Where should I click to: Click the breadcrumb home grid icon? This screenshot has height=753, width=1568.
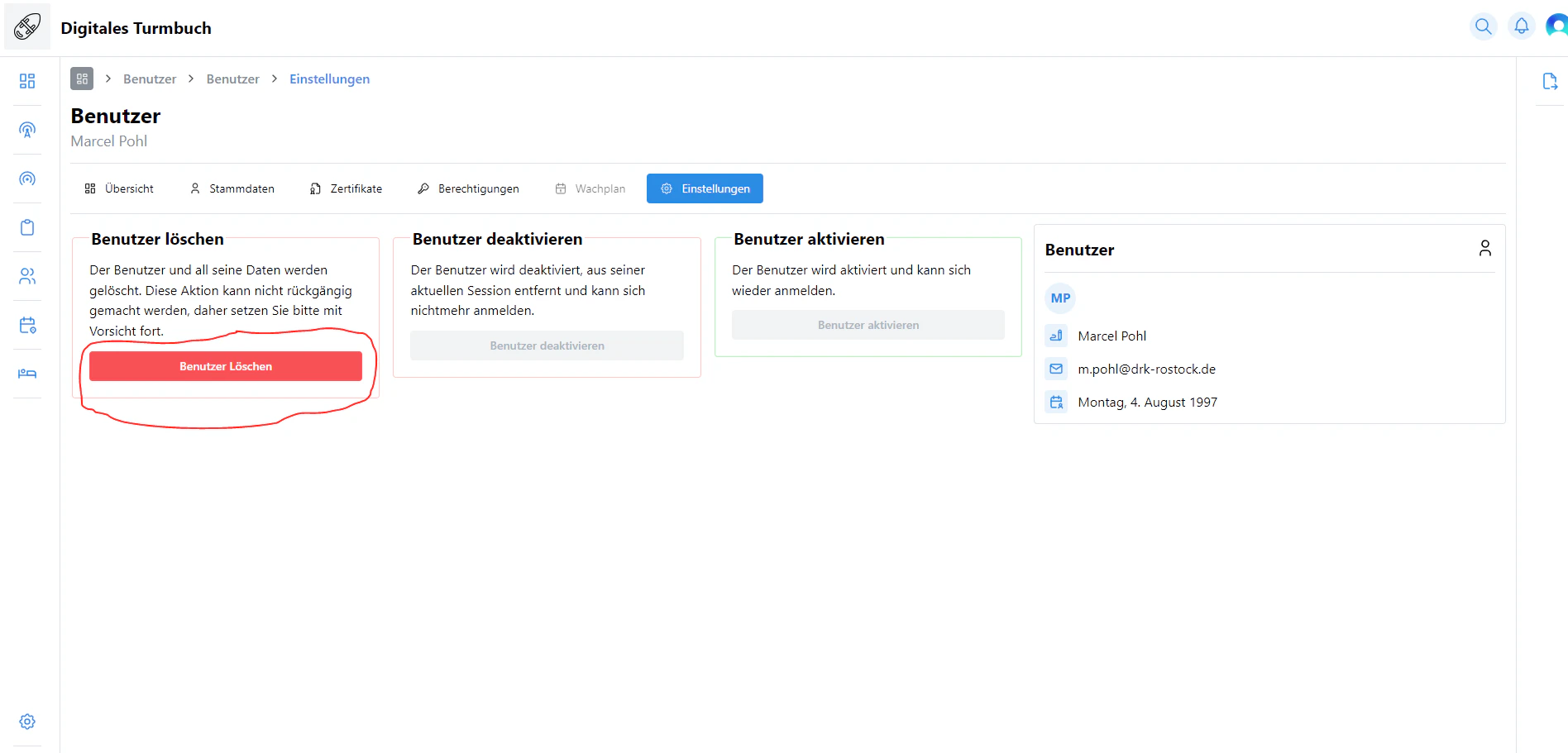[82, 79]
